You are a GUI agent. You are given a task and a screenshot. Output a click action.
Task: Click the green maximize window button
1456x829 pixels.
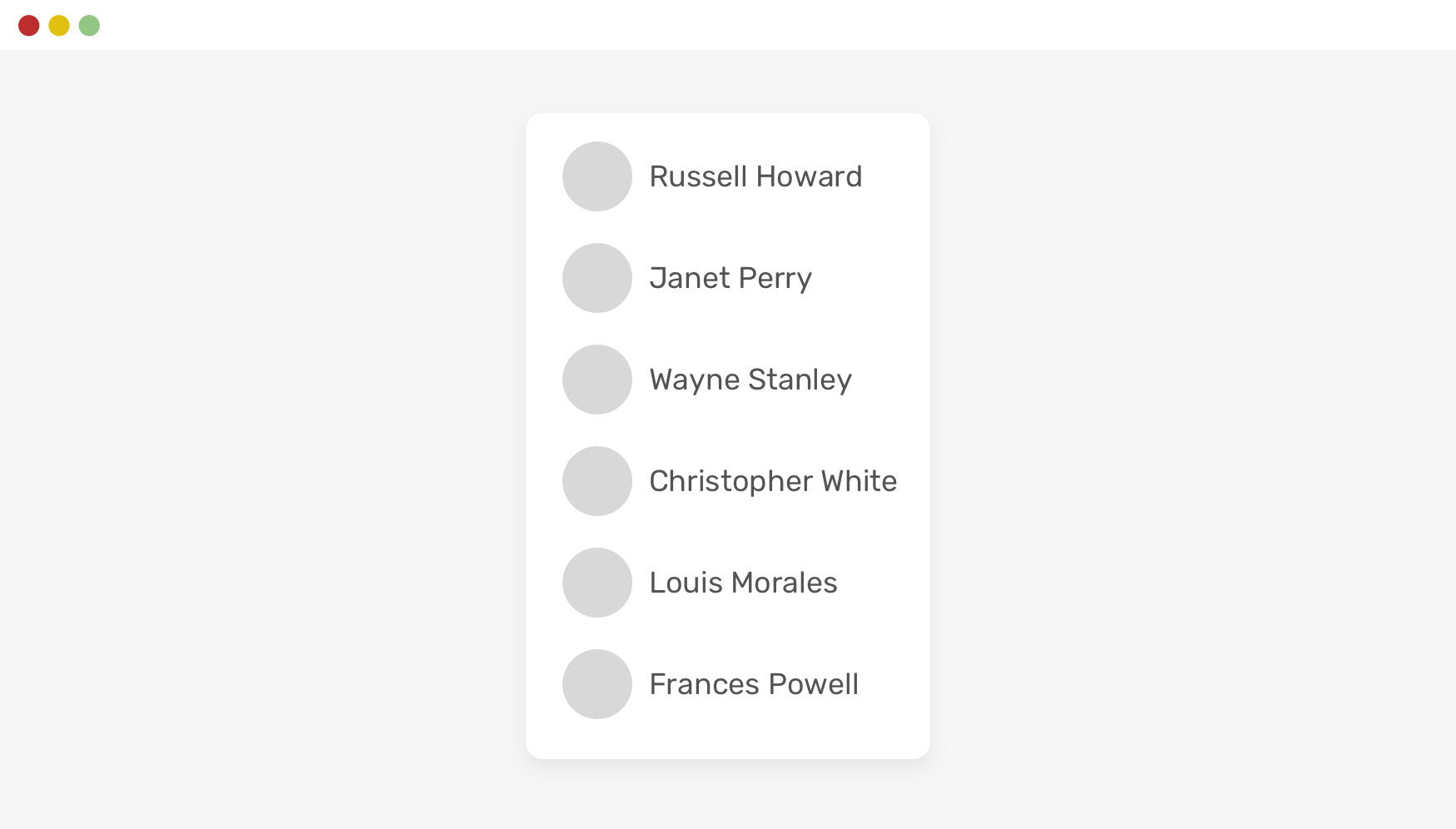click(x=89, y=26)
